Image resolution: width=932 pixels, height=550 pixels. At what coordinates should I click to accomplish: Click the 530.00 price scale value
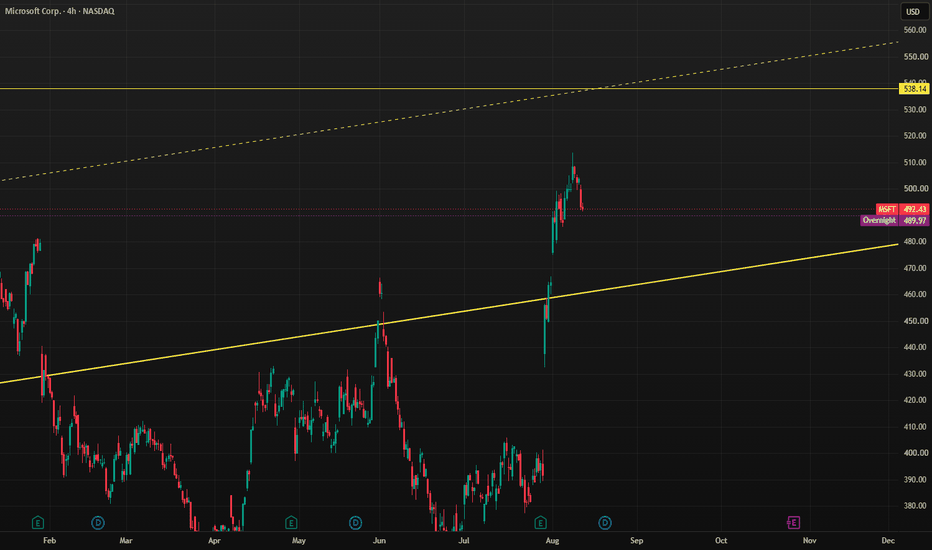pyautogui.click(x=915, y=109)
